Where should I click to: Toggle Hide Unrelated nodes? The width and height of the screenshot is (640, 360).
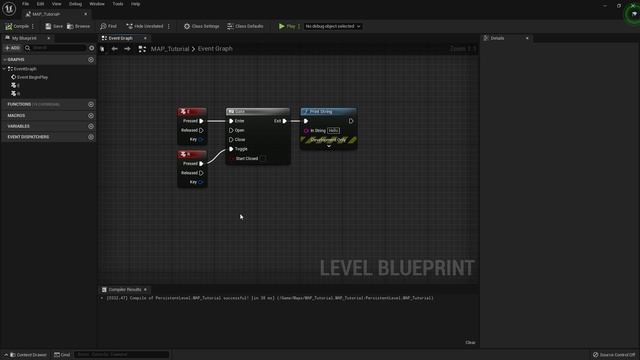[144, 26]
